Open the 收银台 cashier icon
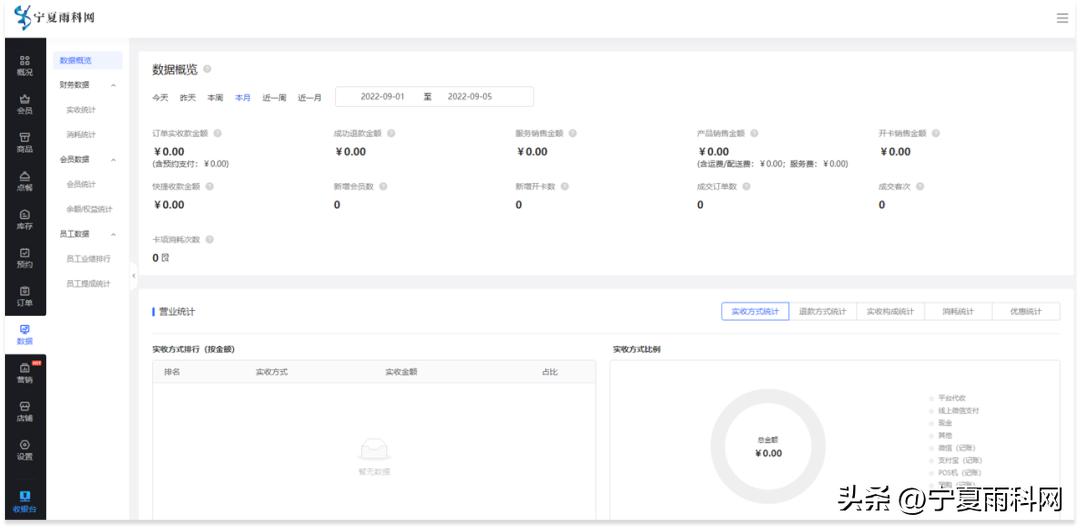1080x529 pixels. point(25,503)
